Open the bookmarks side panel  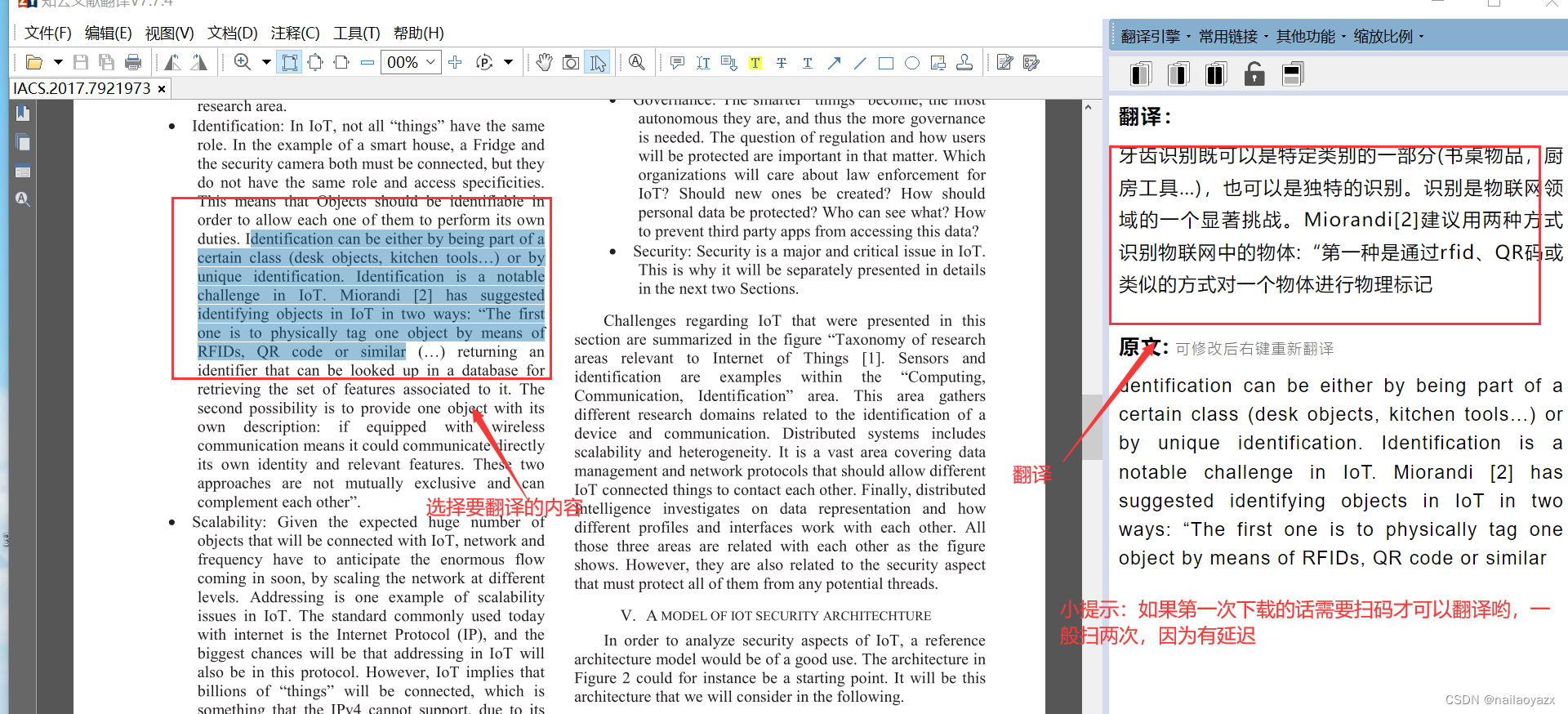(x=23, y=114)
